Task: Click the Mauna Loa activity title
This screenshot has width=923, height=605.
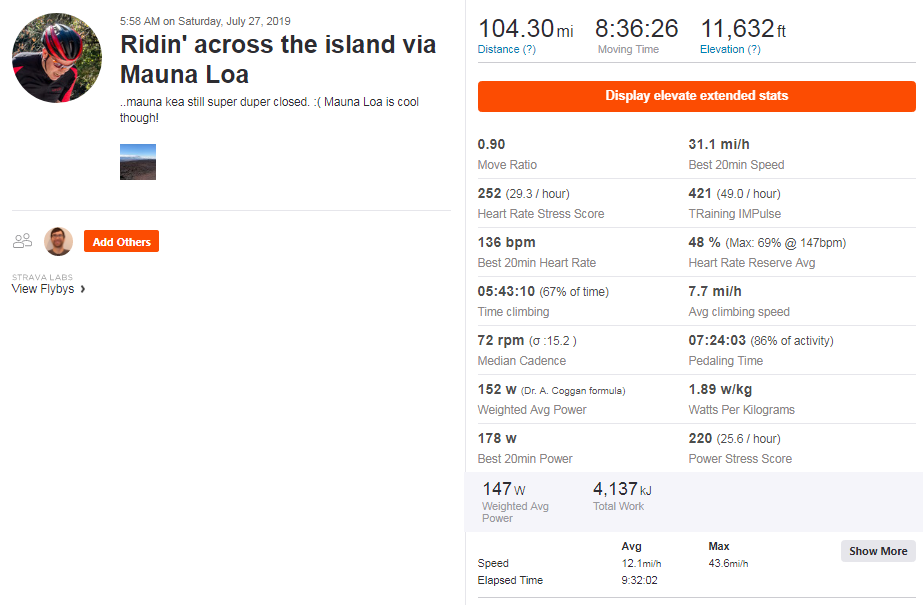Action: (278, 60)
